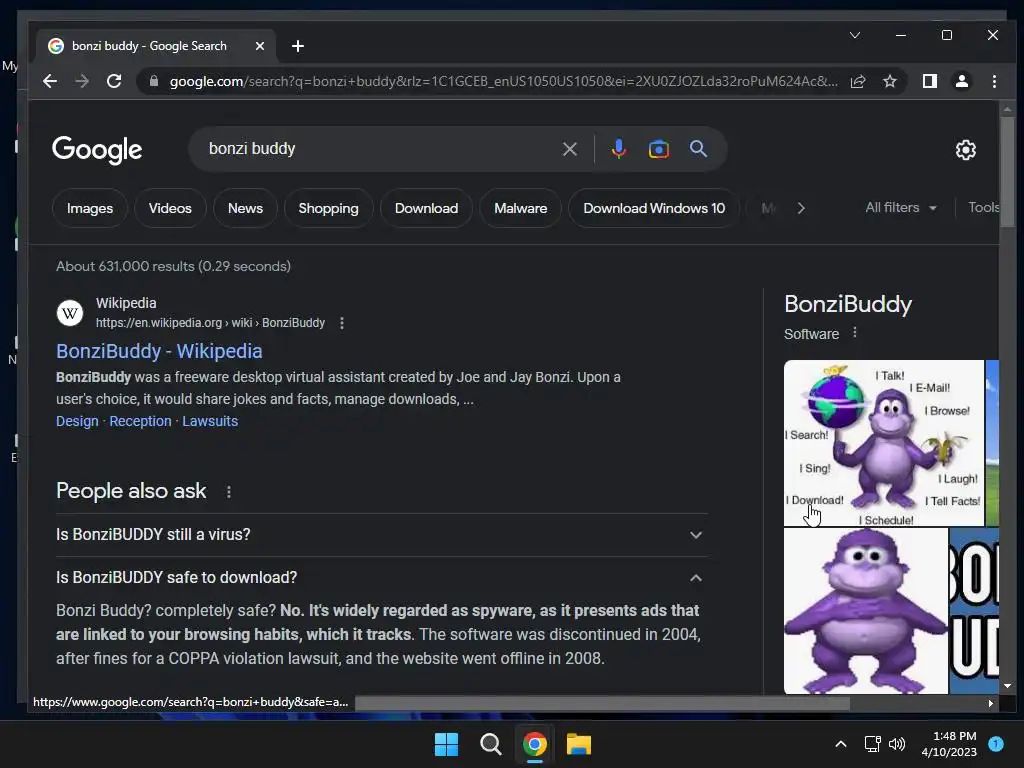Submit search with magnifier icon
The width and height of the screenshot is (1024, 768).
pos(698,149)
